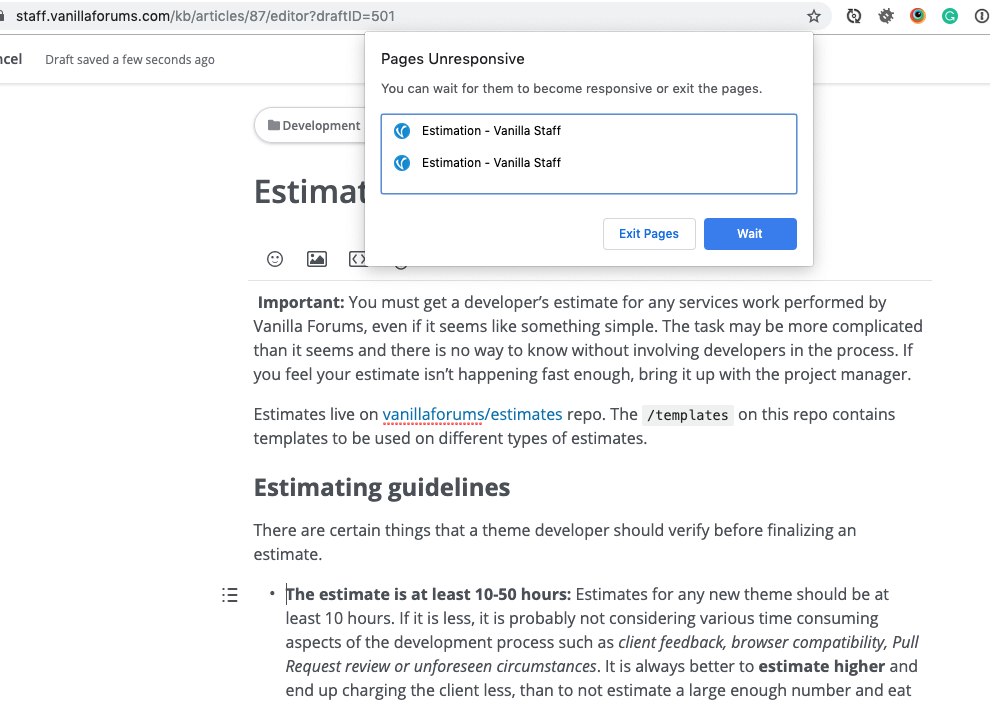Click the bulleted list marker in the margin
Screen dimensions: 990x703
click(229, 594)
